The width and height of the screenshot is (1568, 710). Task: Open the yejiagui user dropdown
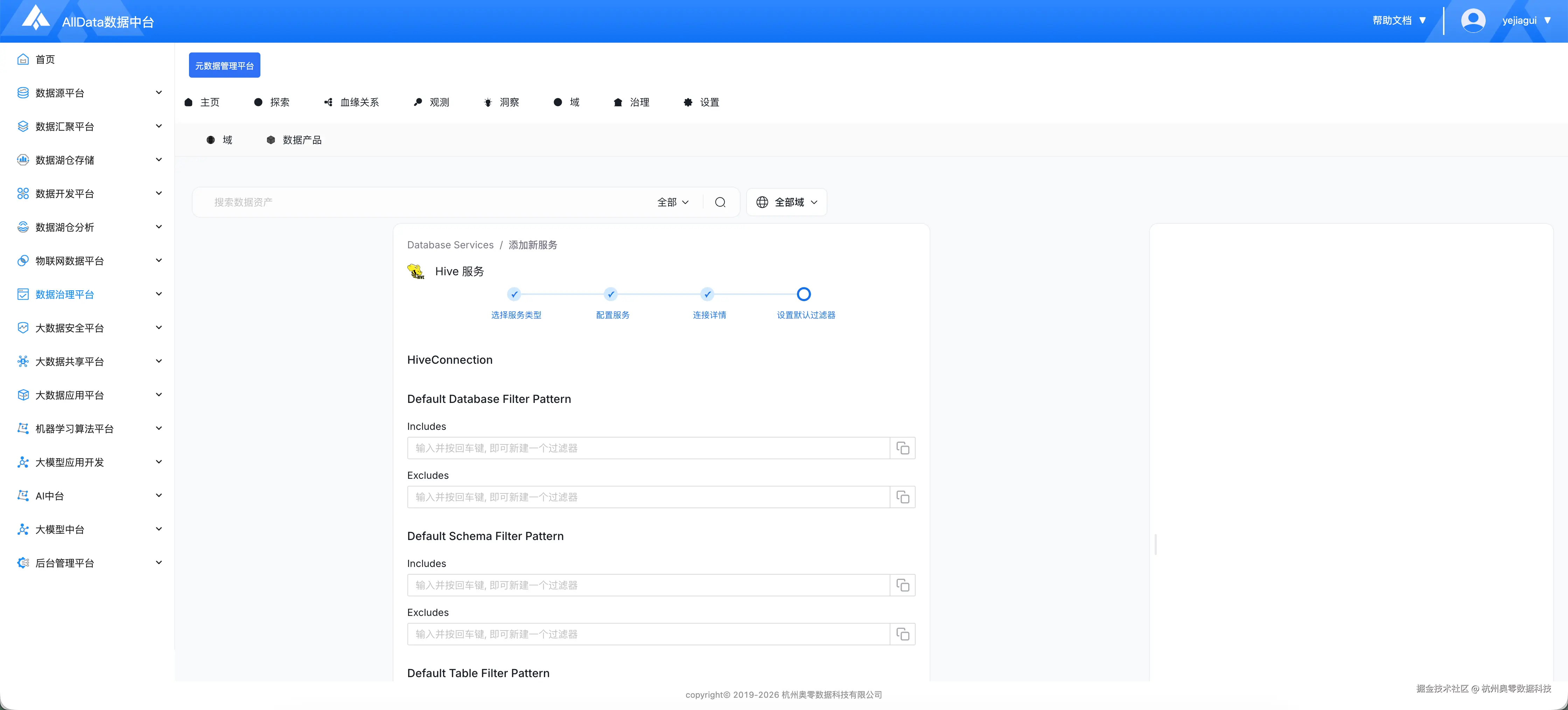click(1527, 20)
